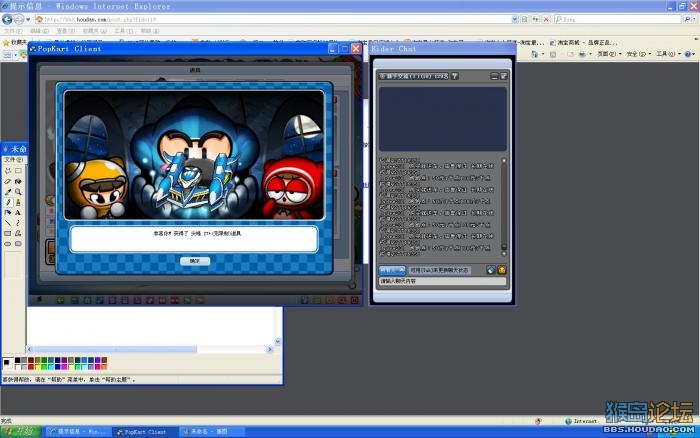Select the Polygon tool in Paint
The height and width of the screenshot is (438, 700).
(x=18, y=233)
